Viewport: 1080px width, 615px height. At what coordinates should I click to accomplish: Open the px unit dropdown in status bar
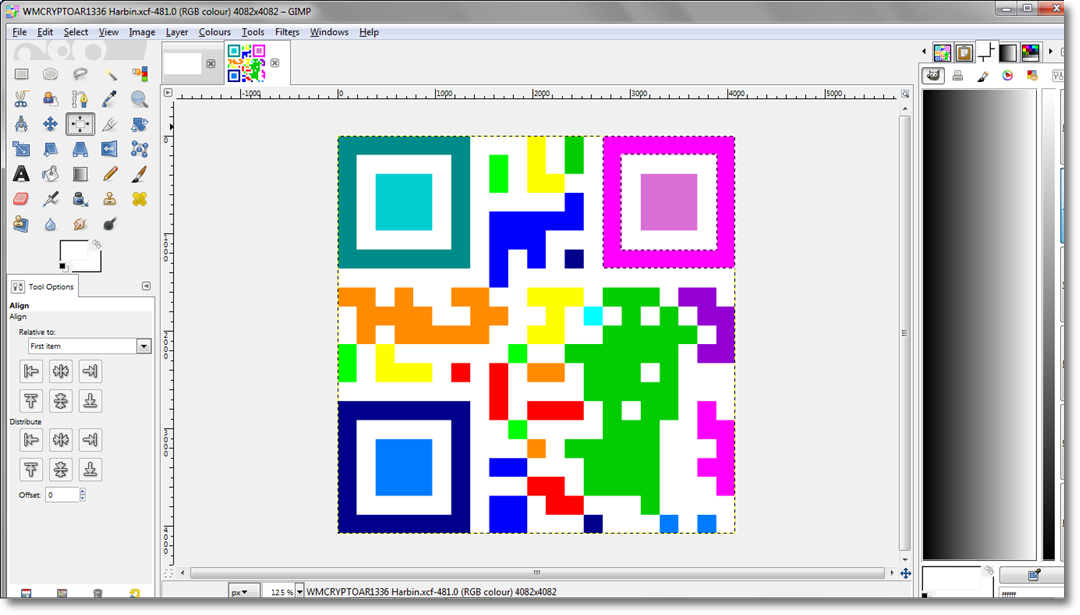point(245,592)
